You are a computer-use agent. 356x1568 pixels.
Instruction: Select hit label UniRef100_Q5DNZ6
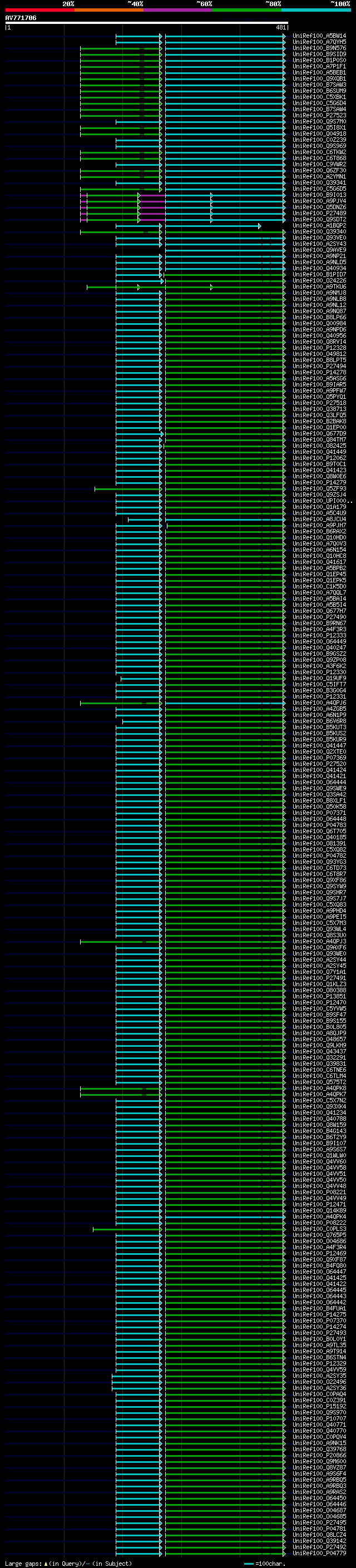click(x=319, y=207)
